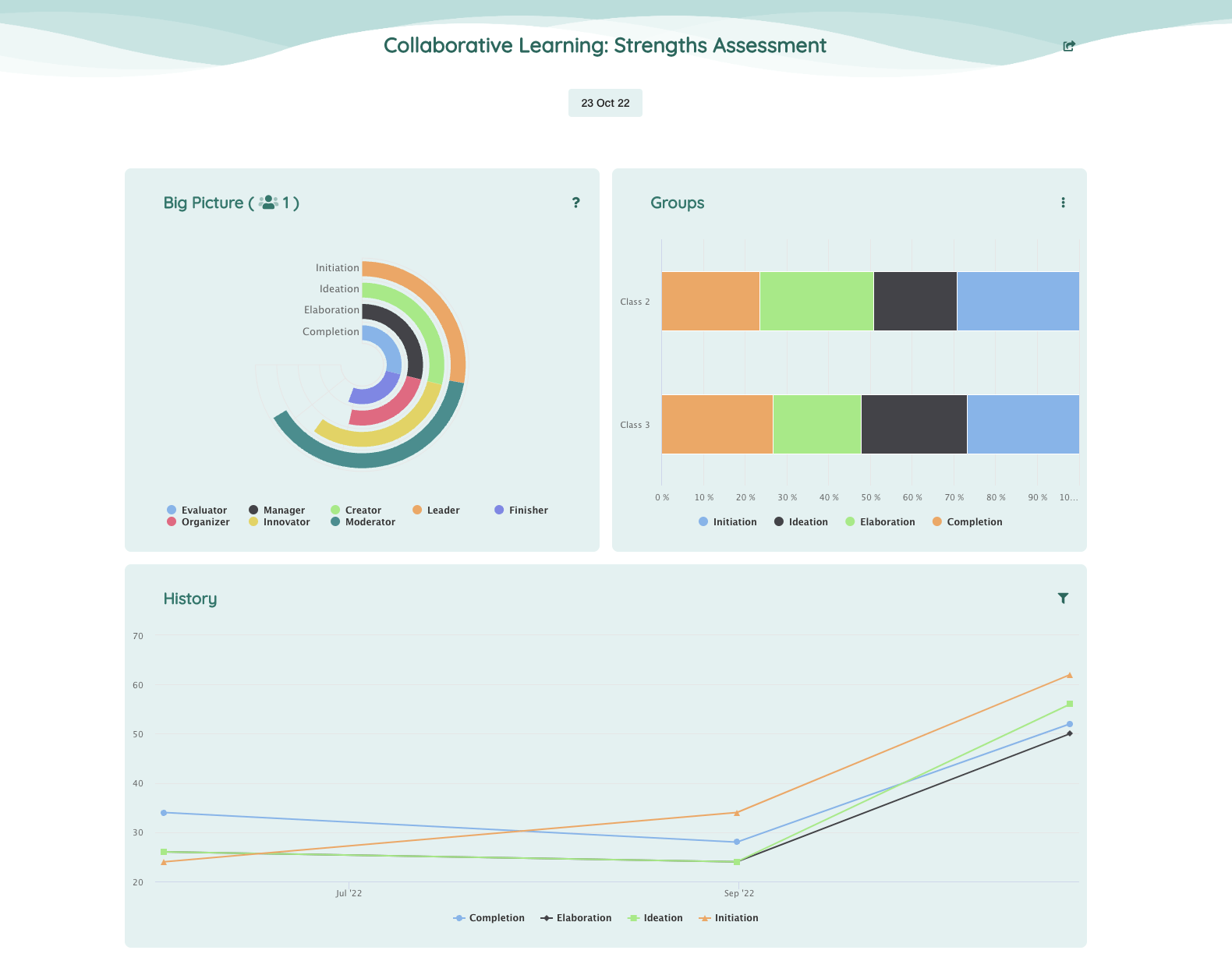Click Initiation's final orange triangle point at 62
The width and height of the screenshot is (1232, 975).
click(x=1069, y=675)
